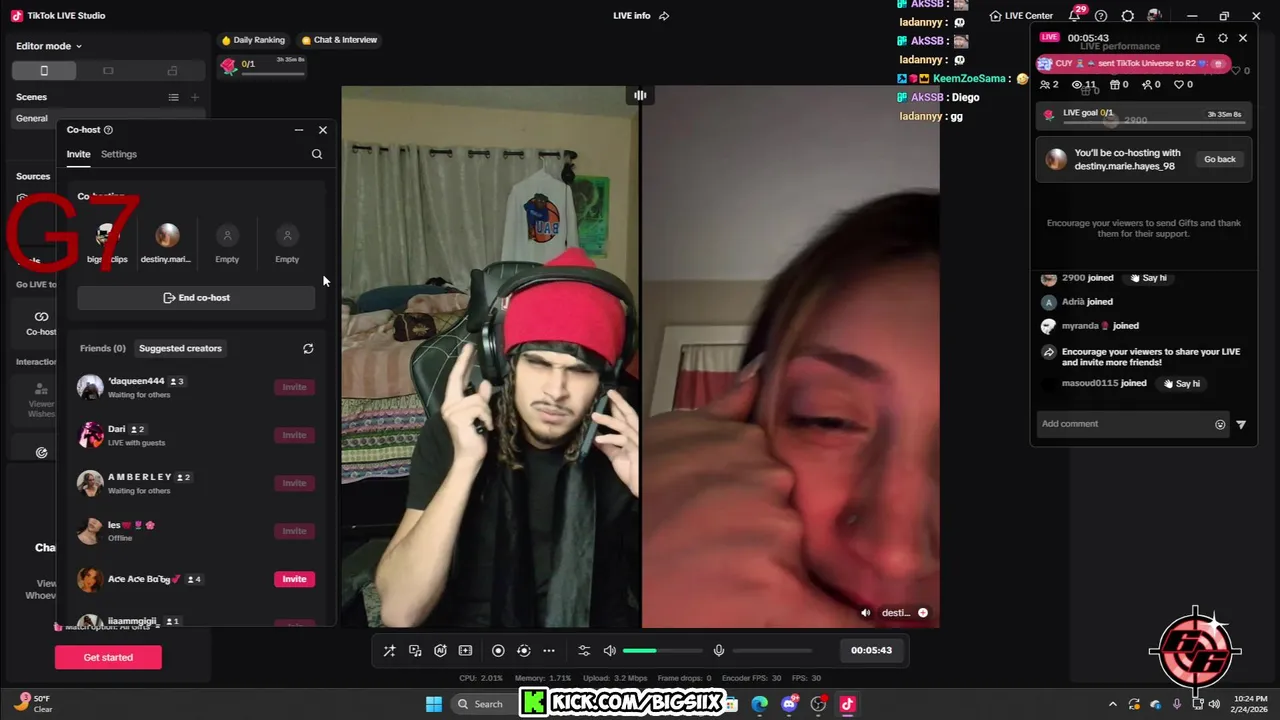Click Get started button
Viewport: 1280px width, 720px height.
pyautogui.click(x=108, y=657)
